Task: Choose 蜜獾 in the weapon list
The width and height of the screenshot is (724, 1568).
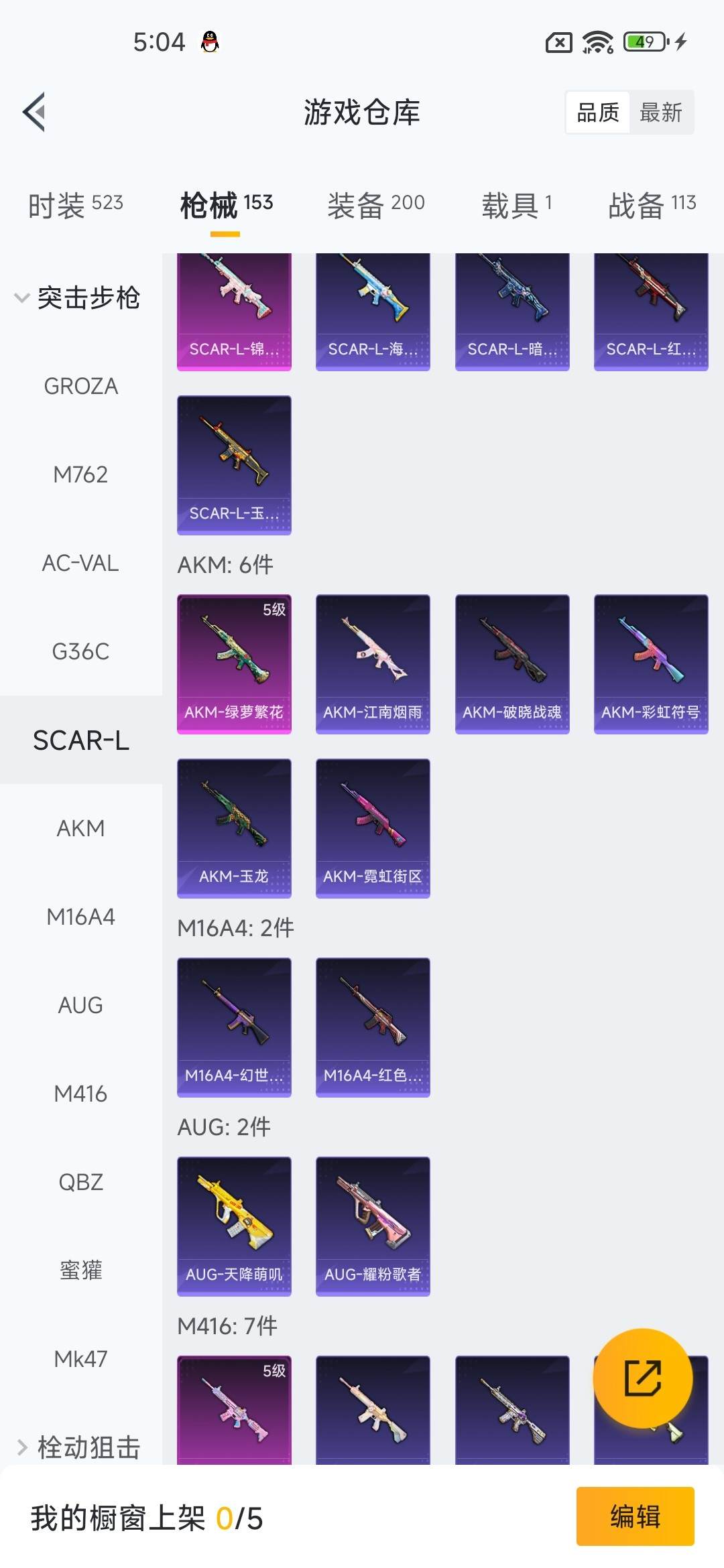Action: coord(81,1270)
